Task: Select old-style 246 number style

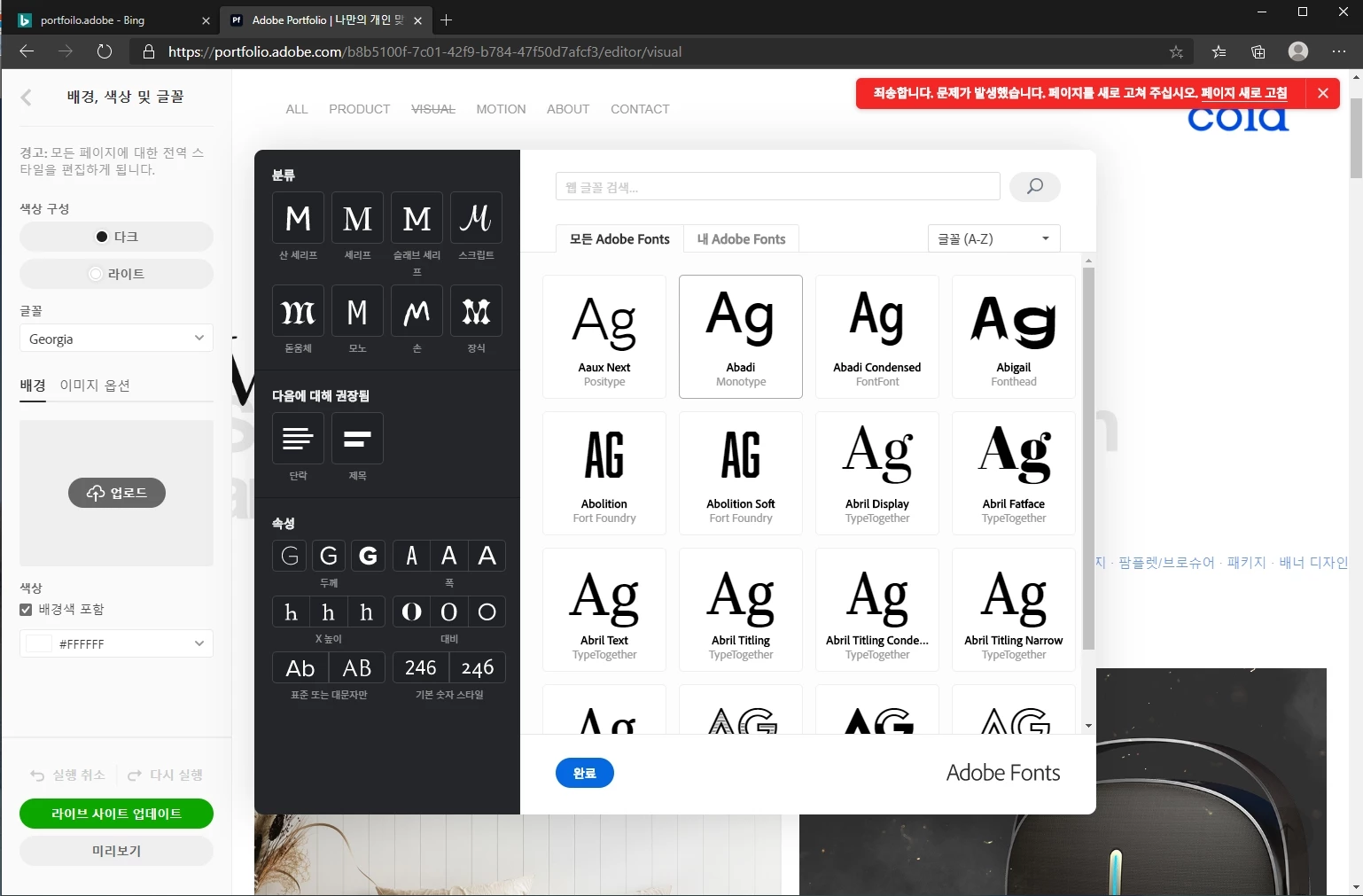Action: tap(478, 667)
